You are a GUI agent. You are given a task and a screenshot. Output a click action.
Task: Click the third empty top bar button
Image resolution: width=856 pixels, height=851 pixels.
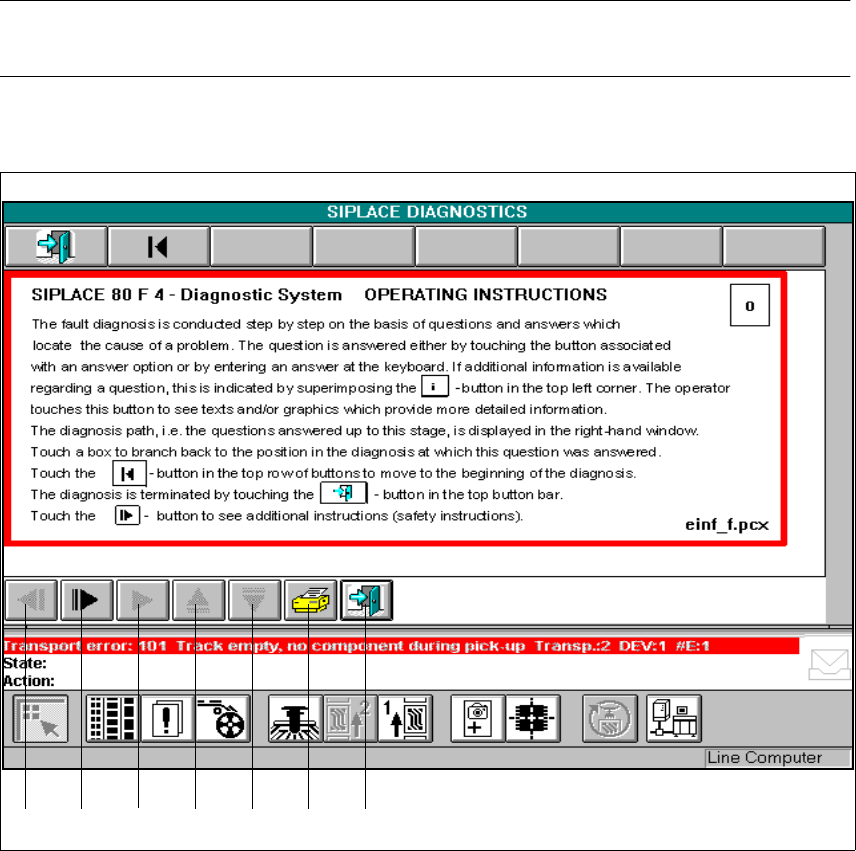(x=466, y=247)
